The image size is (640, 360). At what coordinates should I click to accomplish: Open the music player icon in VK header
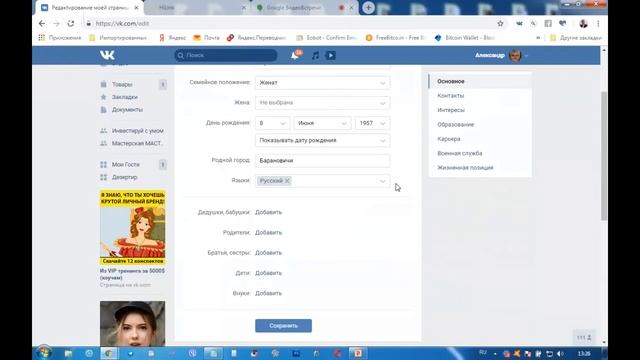[315, 55]
